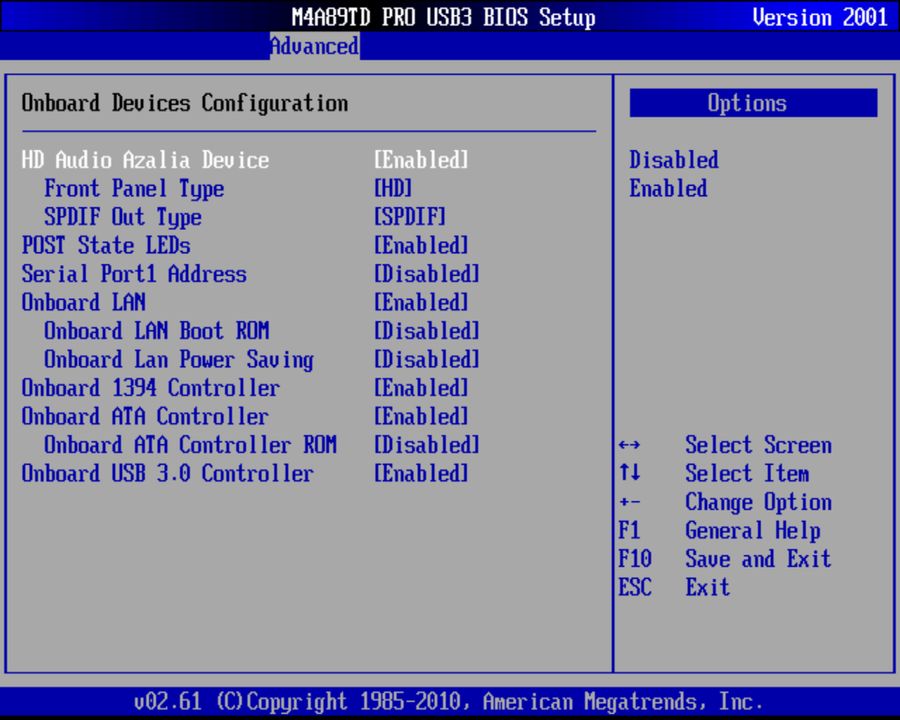Enable the Onboard ATA Controller ROM
The image size is (900, 720).
click(188, 445)
